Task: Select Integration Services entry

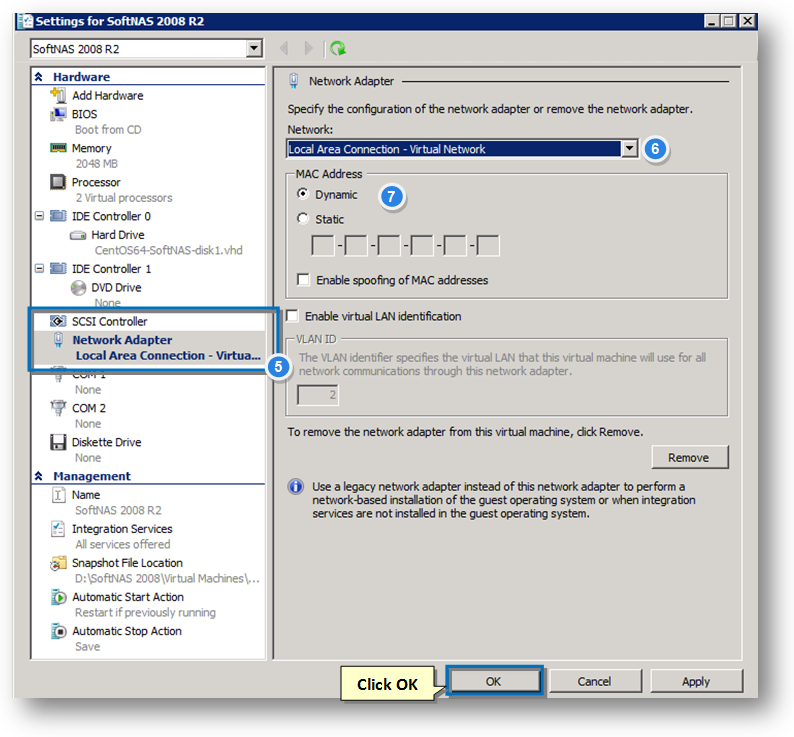Action: [122, 529]
